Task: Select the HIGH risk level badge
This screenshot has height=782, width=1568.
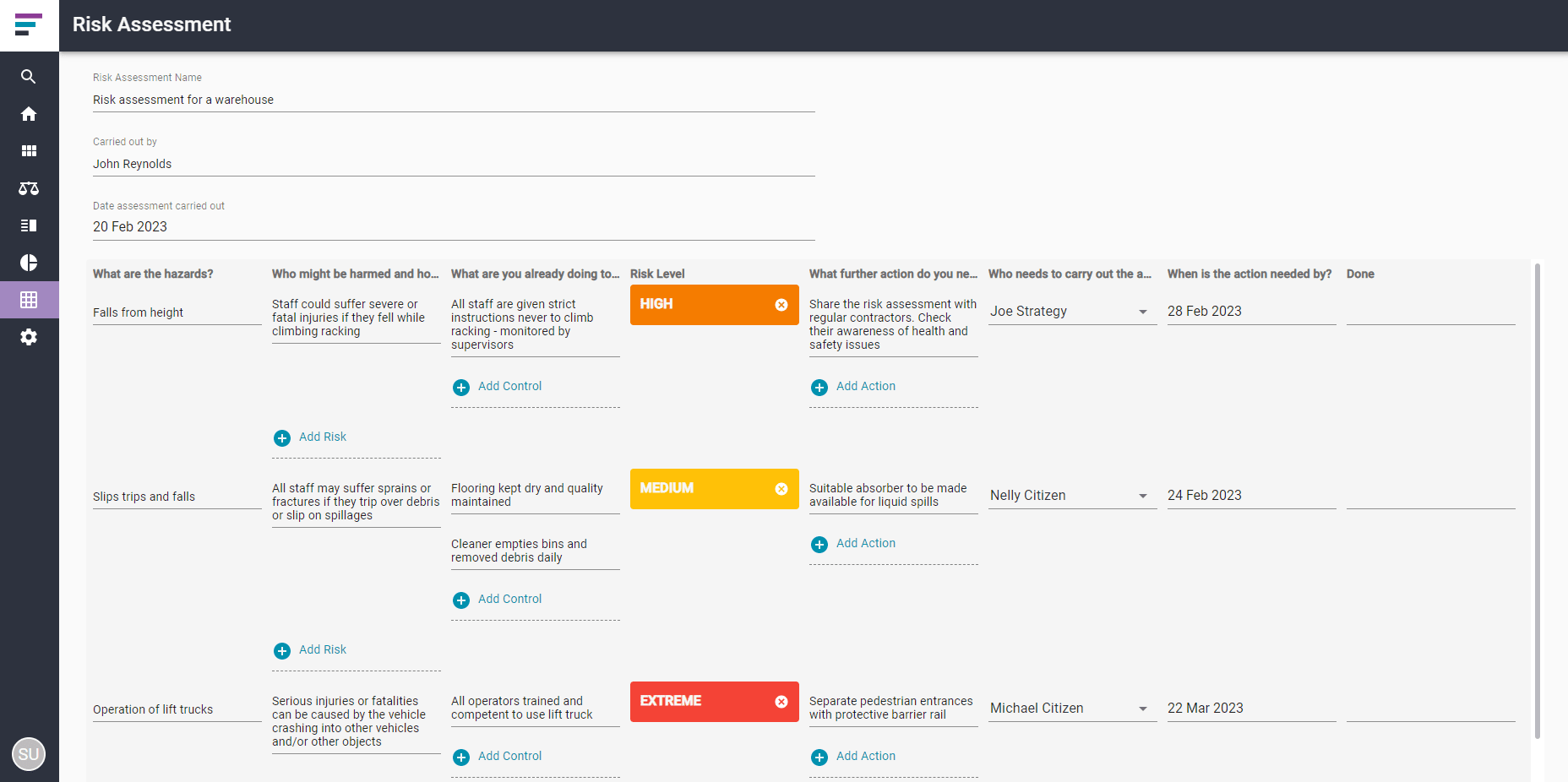Action: tap(715, 305)
